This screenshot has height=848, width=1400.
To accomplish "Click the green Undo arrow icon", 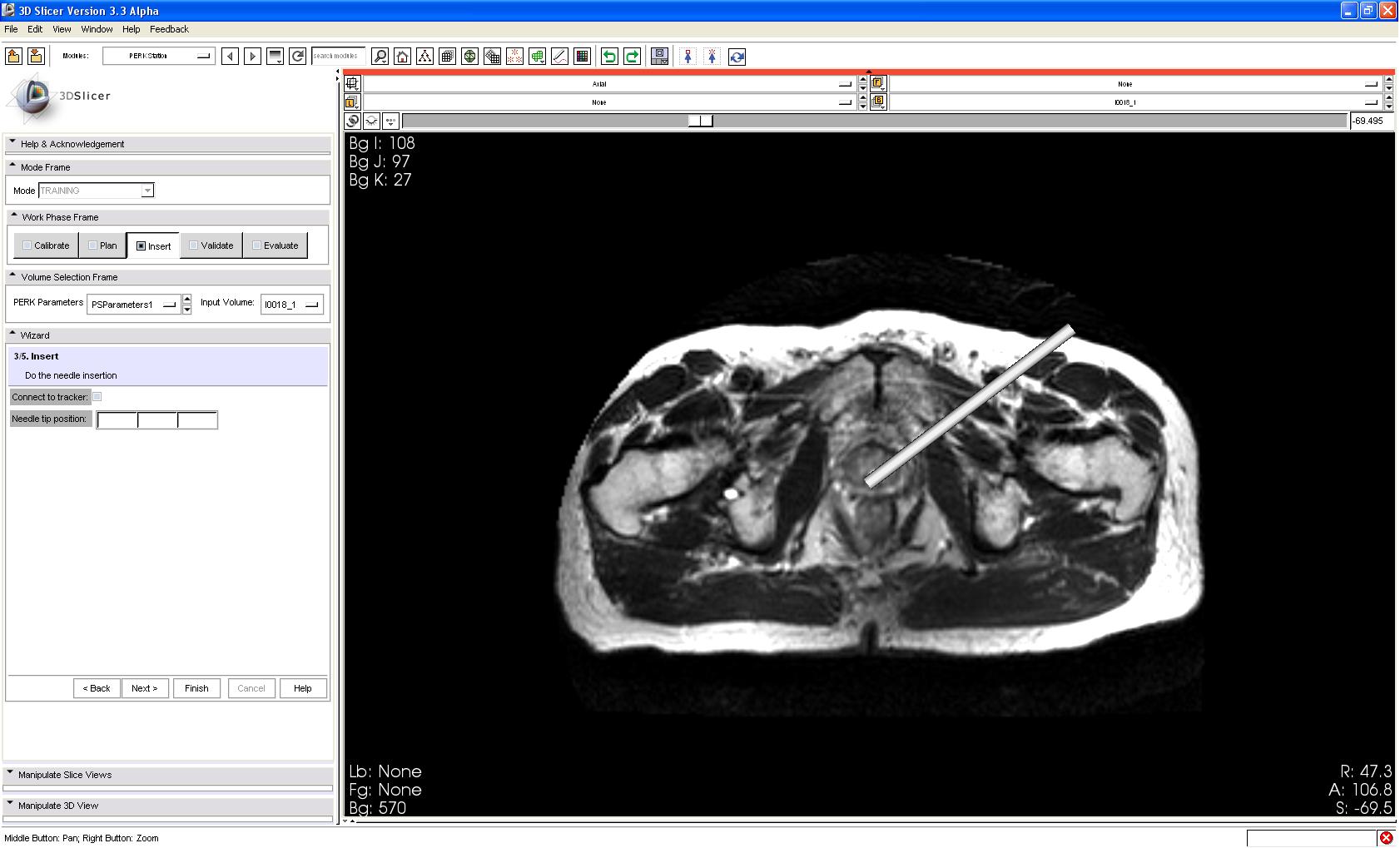I will point(609,57).
